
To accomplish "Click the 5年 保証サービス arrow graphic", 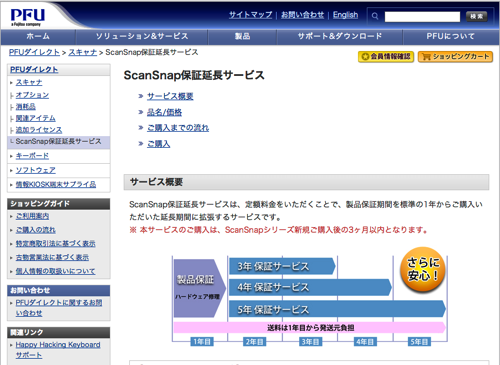I will pyautogui.click(x=337, y=309).
